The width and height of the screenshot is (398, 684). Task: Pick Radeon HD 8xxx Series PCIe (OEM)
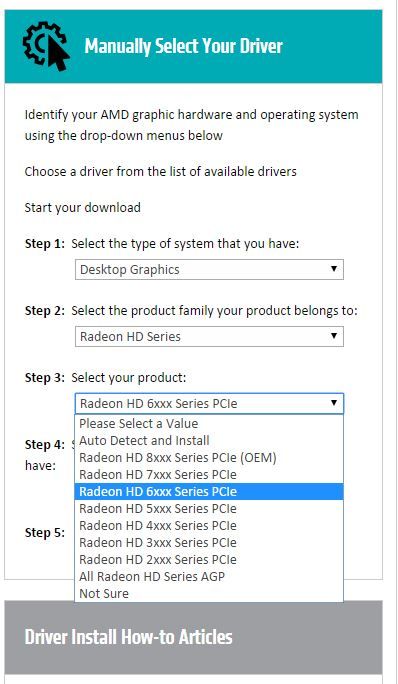point(209,458)
